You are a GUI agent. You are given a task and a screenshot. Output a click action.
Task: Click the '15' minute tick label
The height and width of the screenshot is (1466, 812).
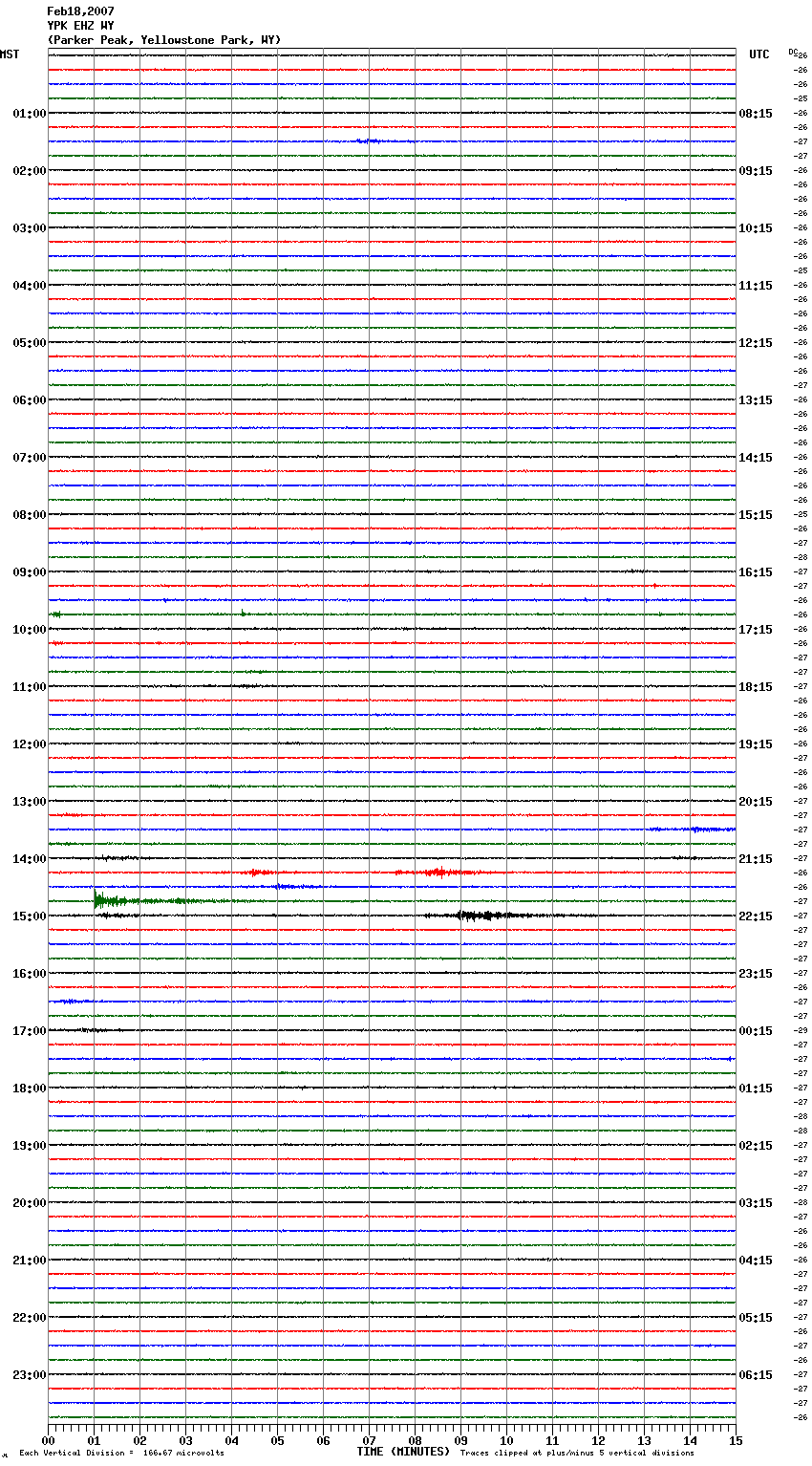point(736,1440)
